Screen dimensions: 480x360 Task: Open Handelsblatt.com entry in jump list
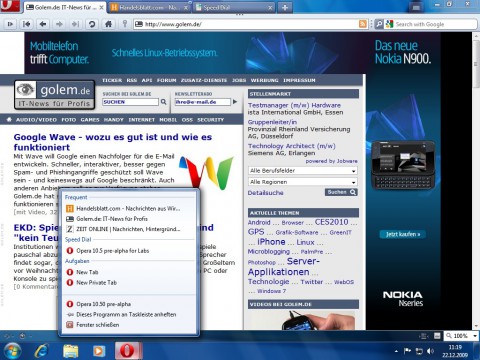click(x=129, y=208)
